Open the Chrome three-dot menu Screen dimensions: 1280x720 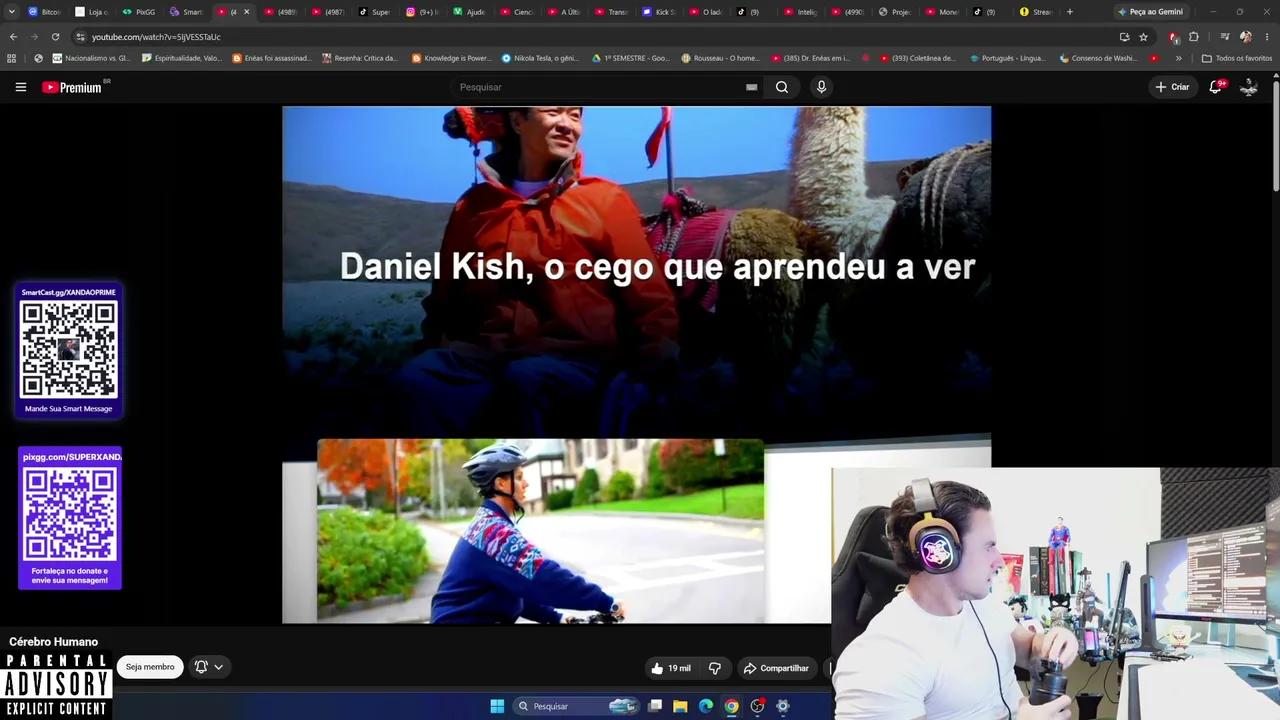click(1267, 37)
